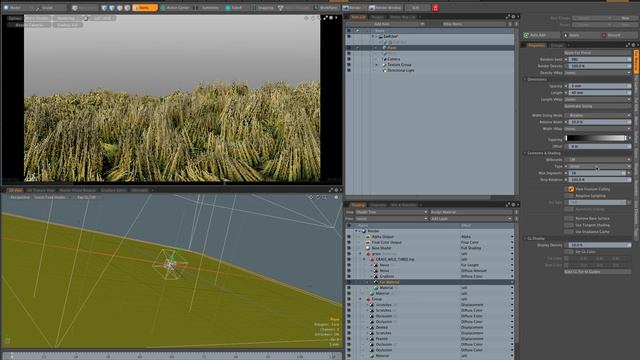Expand the Texture Group item
The width and height of the screenshot is (640, 360).
pyautogui.click(x=377, y=65)
